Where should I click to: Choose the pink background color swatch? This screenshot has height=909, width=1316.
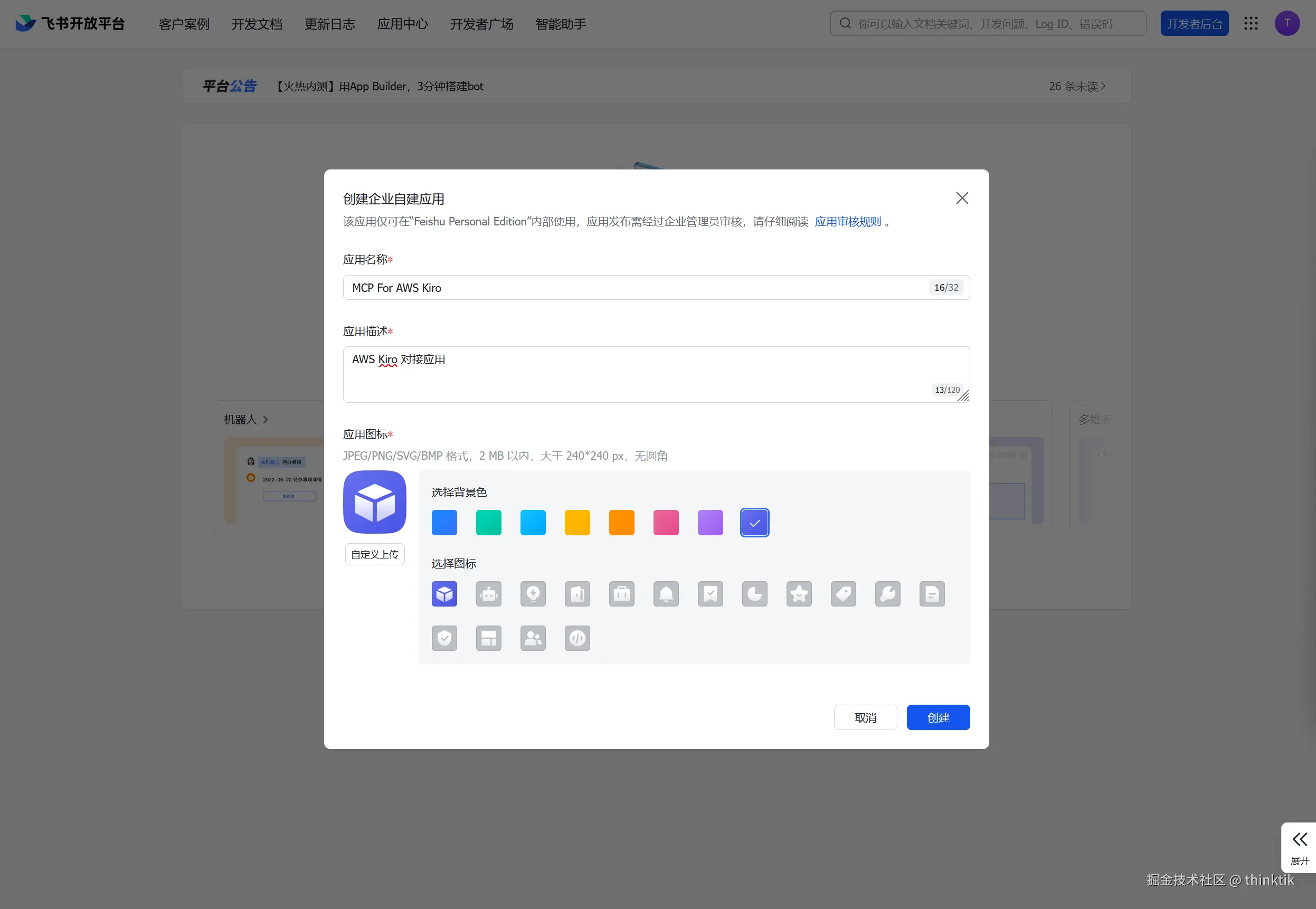tap(666, 523)
